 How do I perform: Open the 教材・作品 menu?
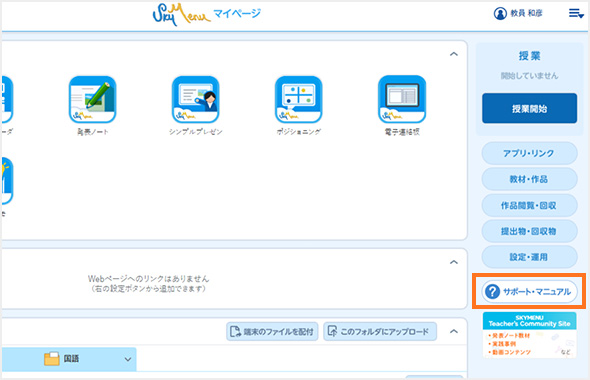[529, 179]
